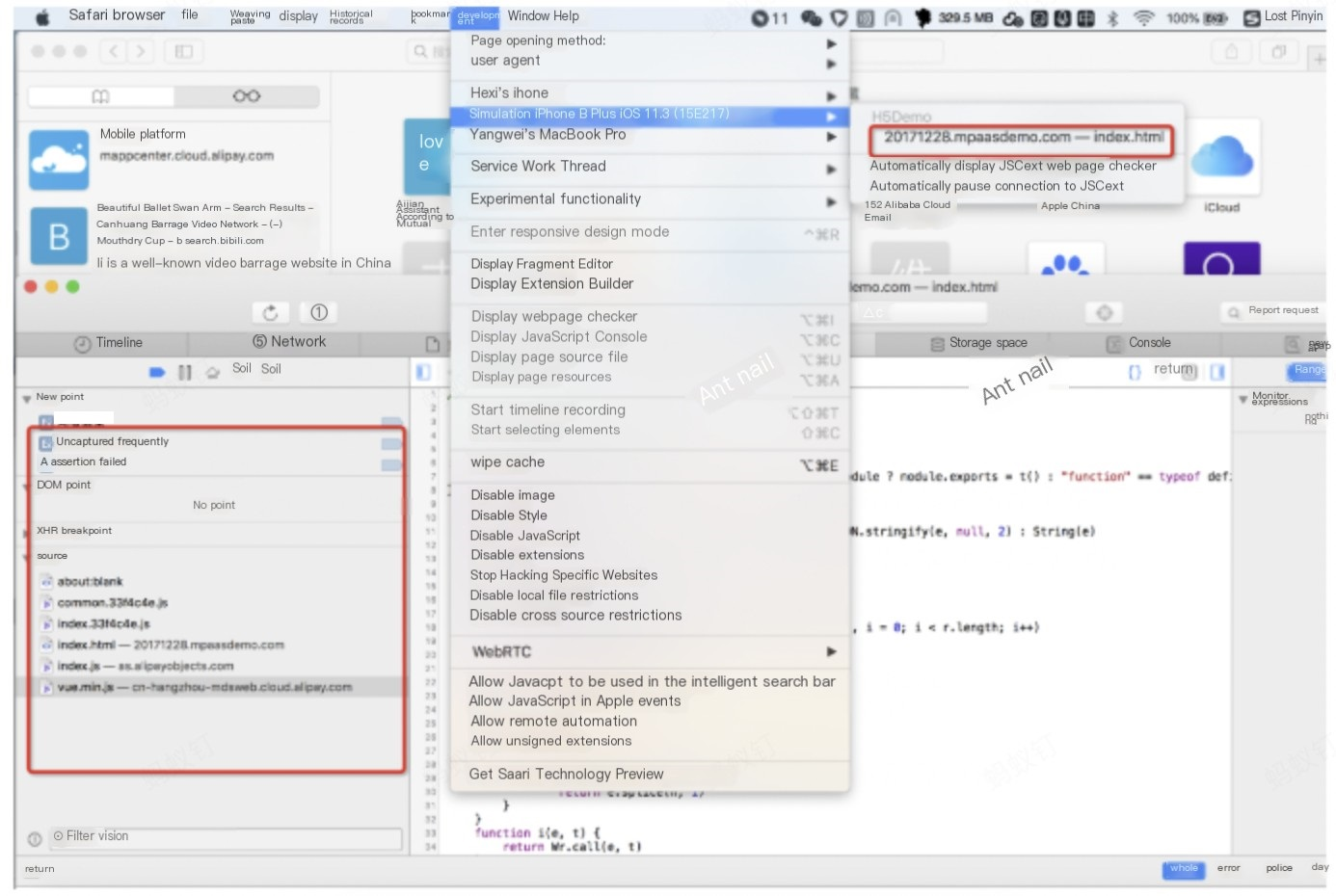The width and height of the screenshot is (1336, 896).
Task: Select Disable JavaScript menu item
Action: pos(651,536)
